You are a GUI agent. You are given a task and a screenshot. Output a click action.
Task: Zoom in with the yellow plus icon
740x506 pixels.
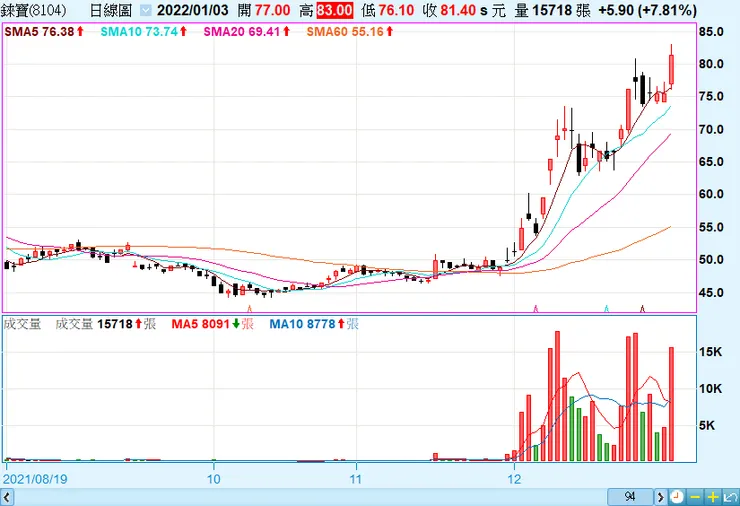click(713, 497)
